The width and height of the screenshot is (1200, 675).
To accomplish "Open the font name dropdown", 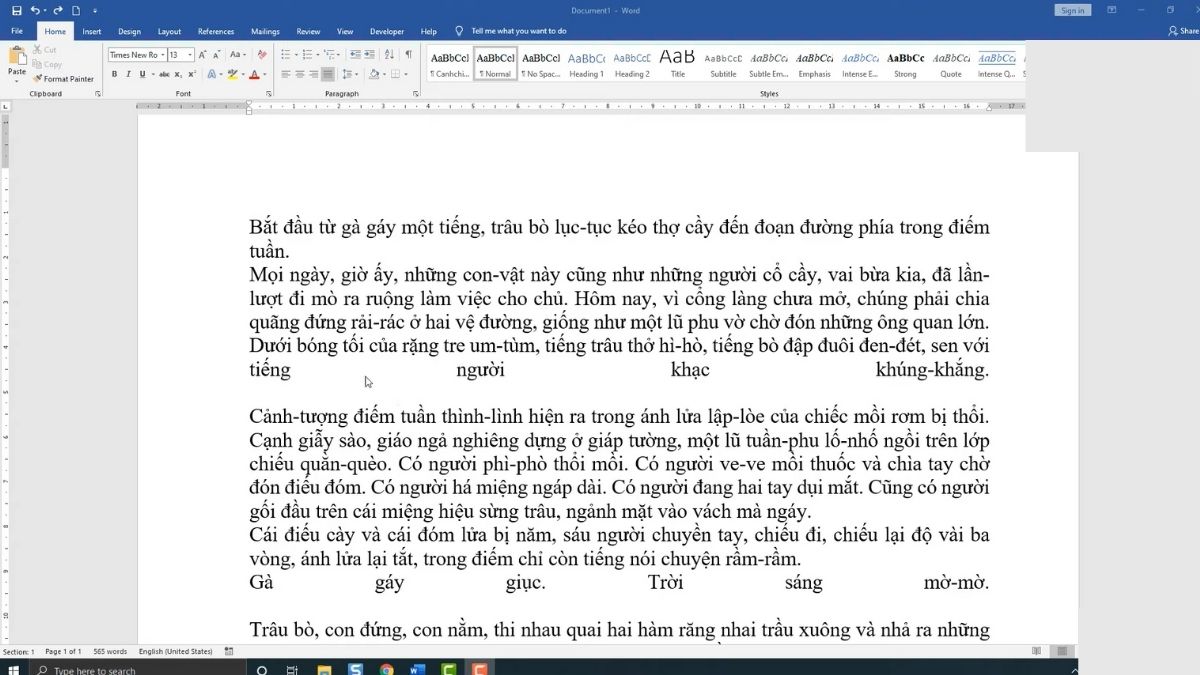I will pyautogui.click(x=161, y=55).
